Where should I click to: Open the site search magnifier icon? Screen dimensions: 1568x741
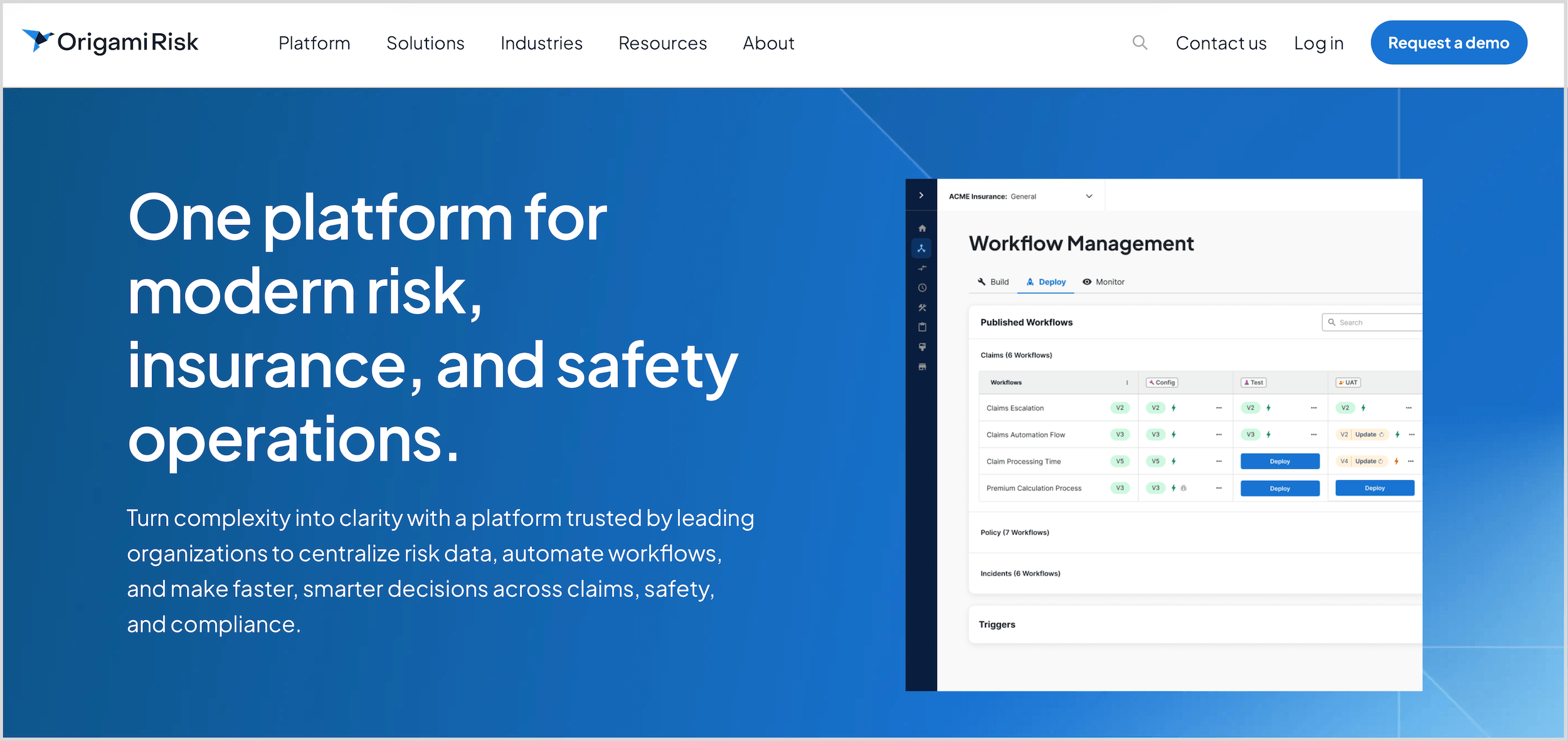coord(1140,43)
